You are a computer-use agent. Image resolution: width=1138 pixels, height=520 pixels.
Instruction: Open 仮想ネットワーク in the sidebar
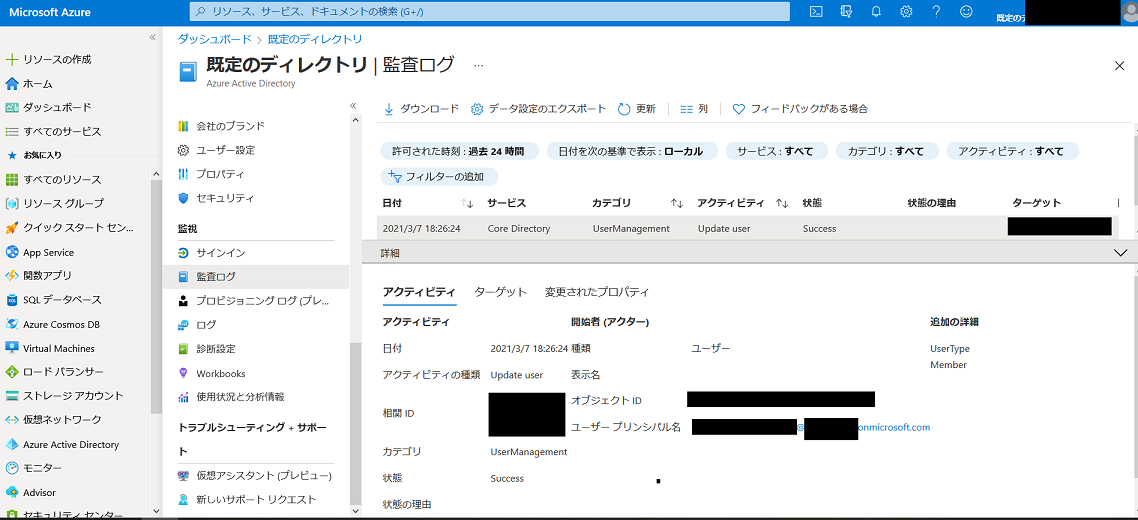53,420
